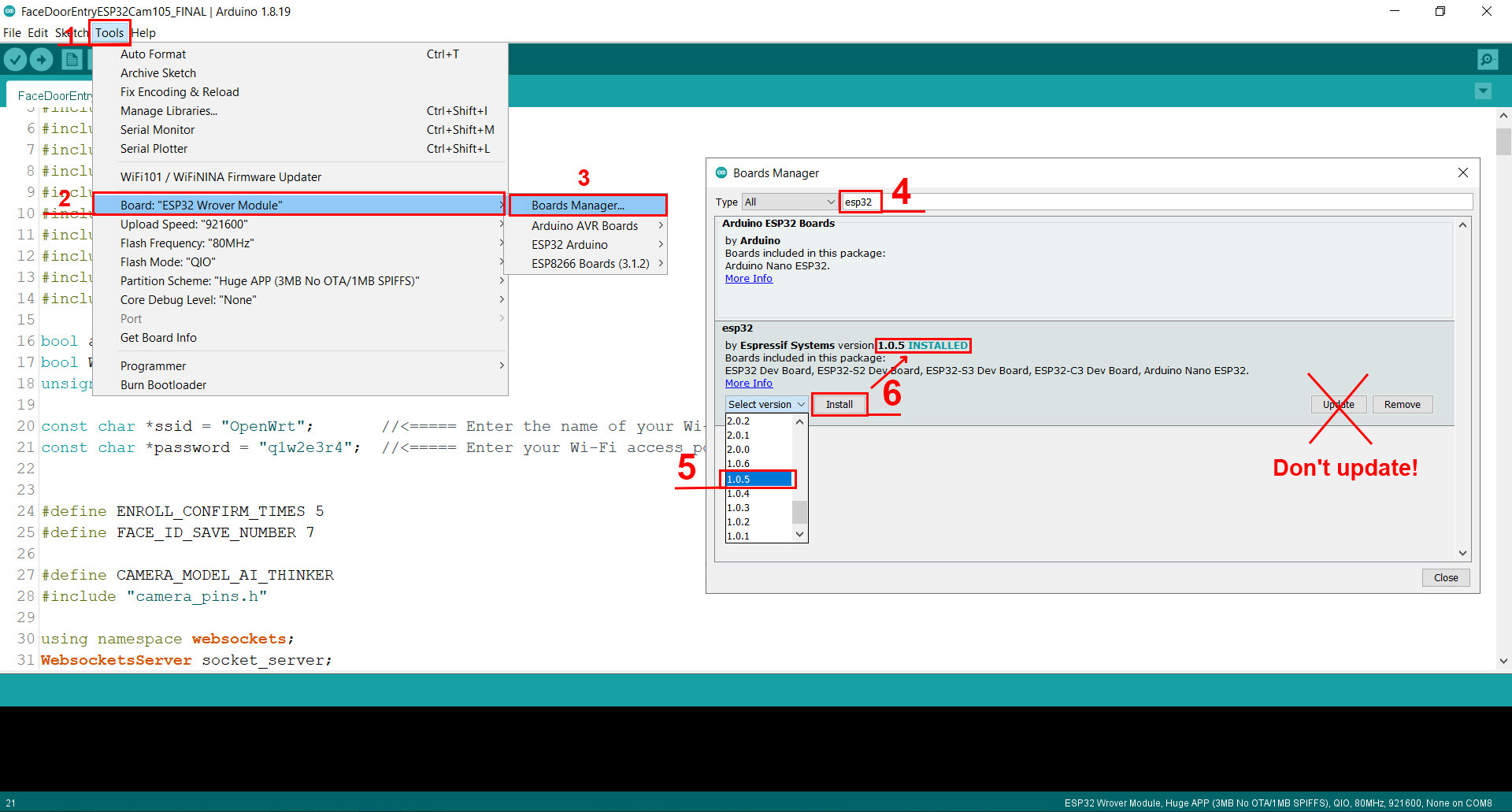
Task: Open More Info link for esp32 Espressif
Action: pyautogui.click(x=748, y=384)
